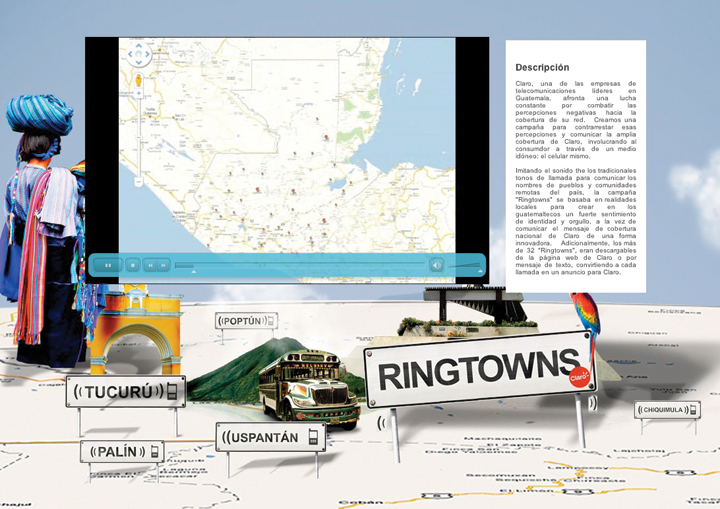Image resolution: width=720 pixels, height=509 pixels.
Task: Click the red Claro logo
Action: (579, 377)
